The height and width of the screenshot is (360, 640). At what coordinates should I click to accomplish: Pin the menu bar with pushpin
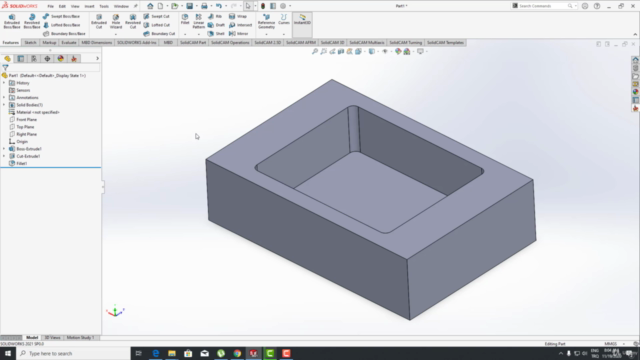pyautogui.click(x=136, y=6)
